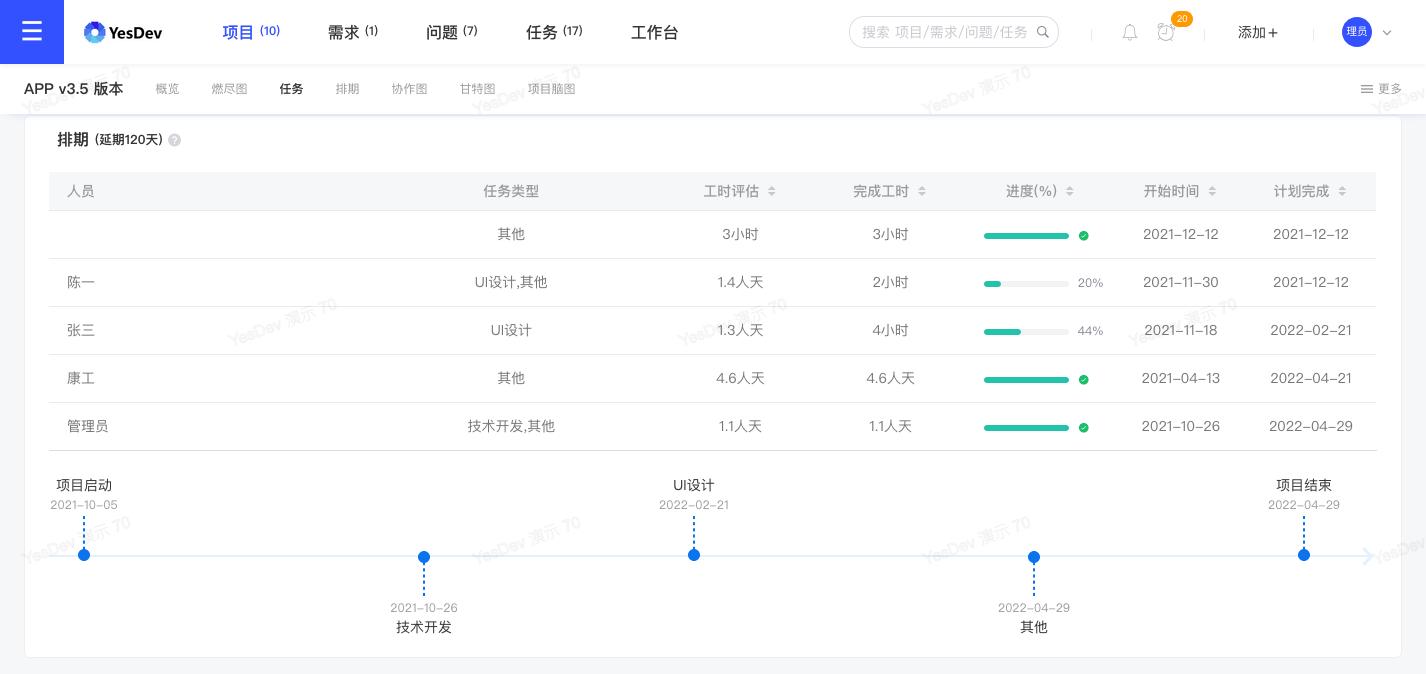Click the YesDev logo

point(122,32)
